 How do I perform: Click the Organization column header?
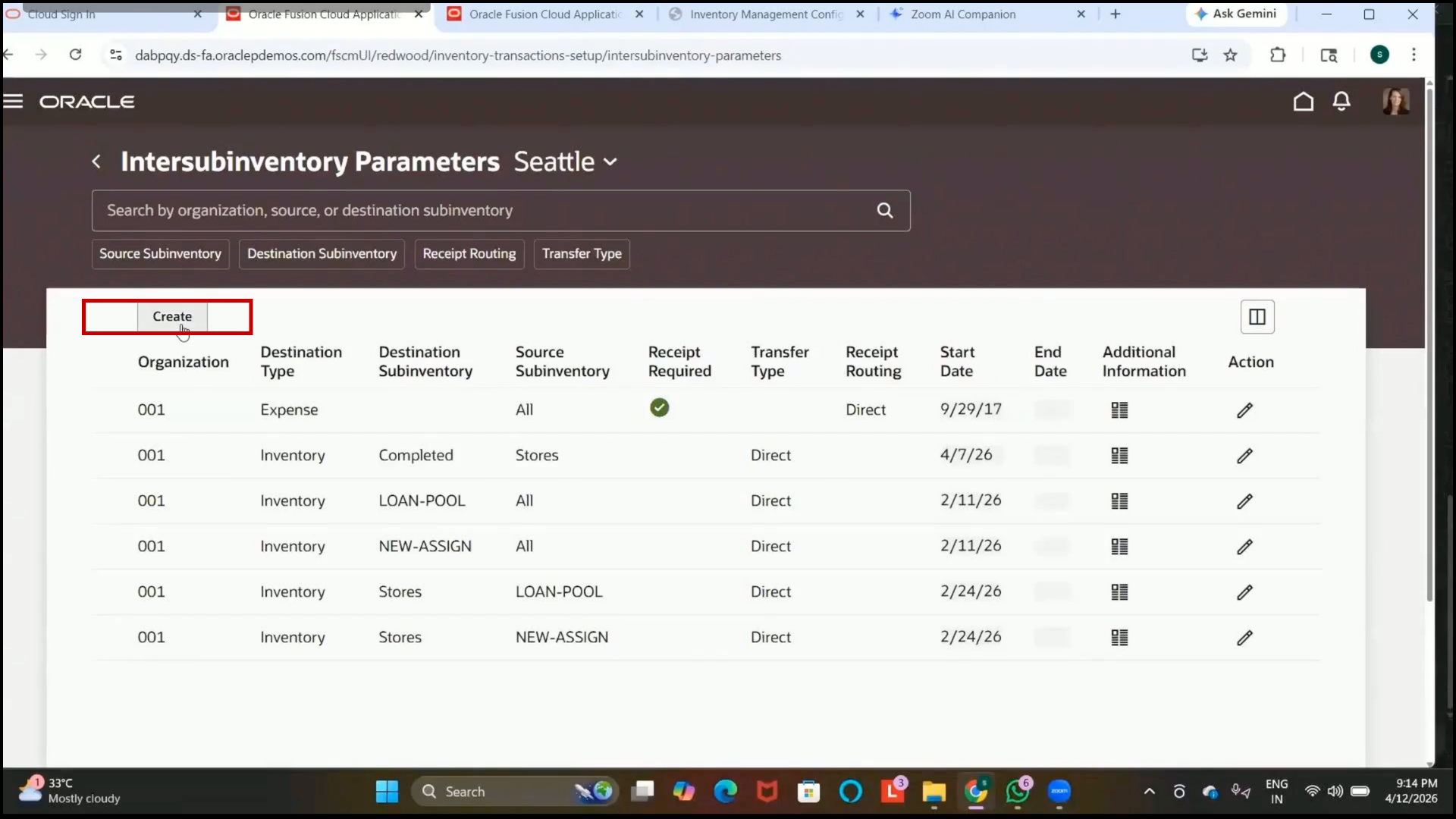[x=183, y=362]
